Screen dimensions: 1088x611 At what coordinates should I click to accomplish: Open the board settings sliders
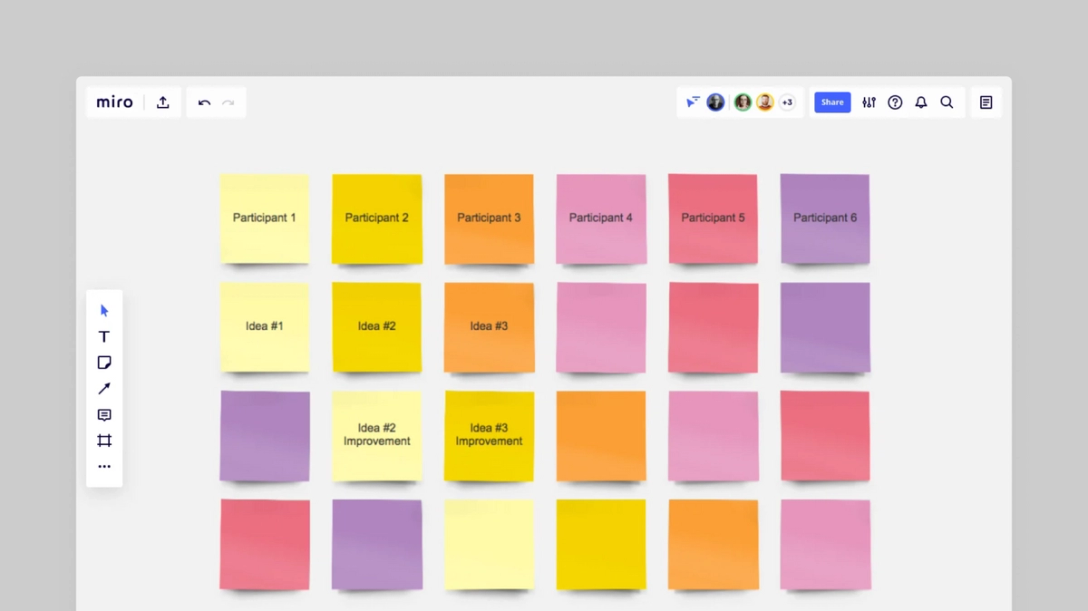pyautogui.click(x=868, y=102)
